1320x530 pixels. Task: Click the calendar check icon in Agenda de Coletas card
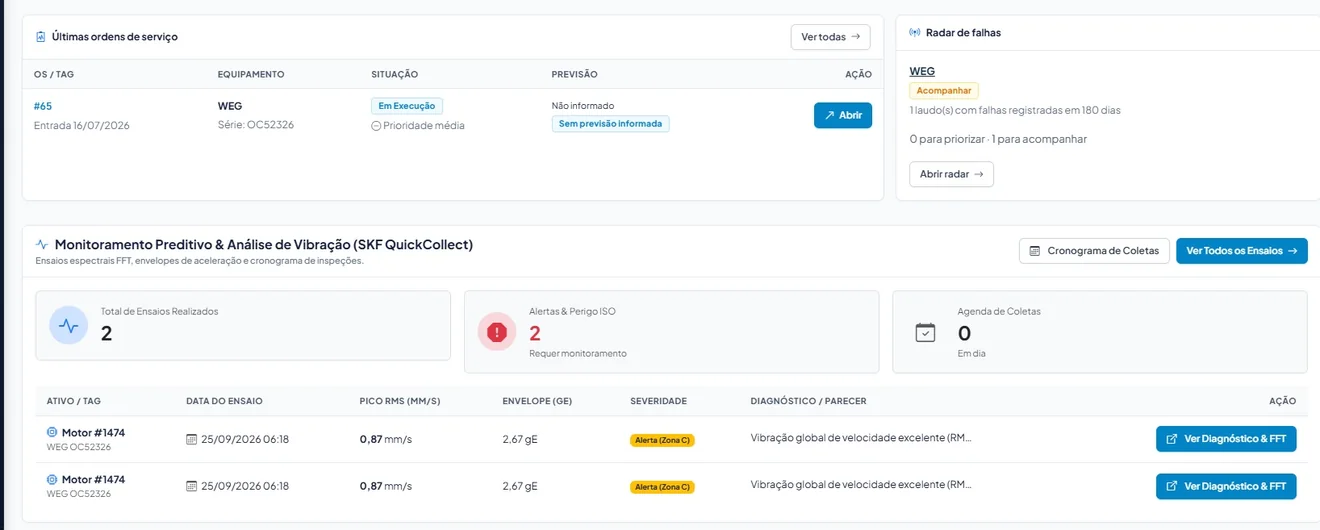(926, 332)
